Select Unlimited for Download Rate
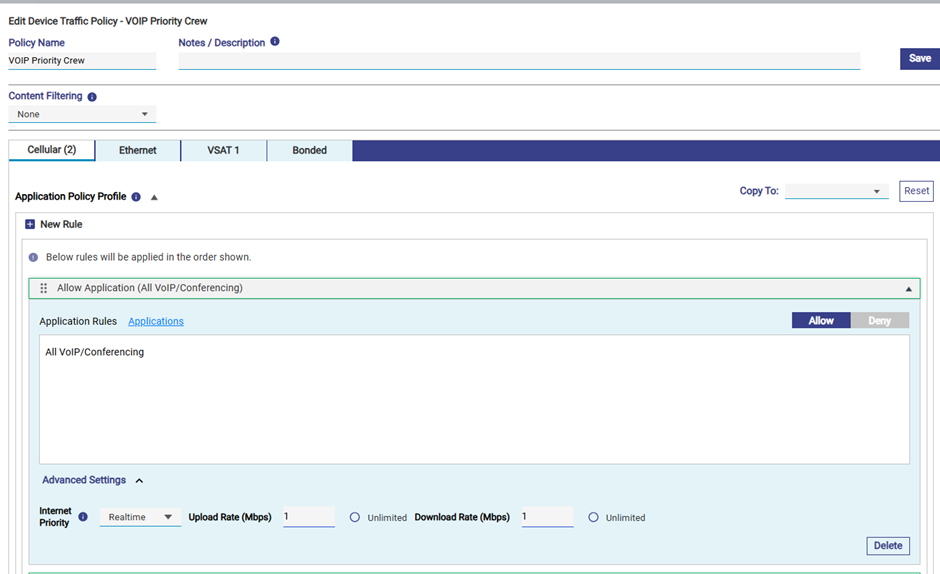 (593, 517)
